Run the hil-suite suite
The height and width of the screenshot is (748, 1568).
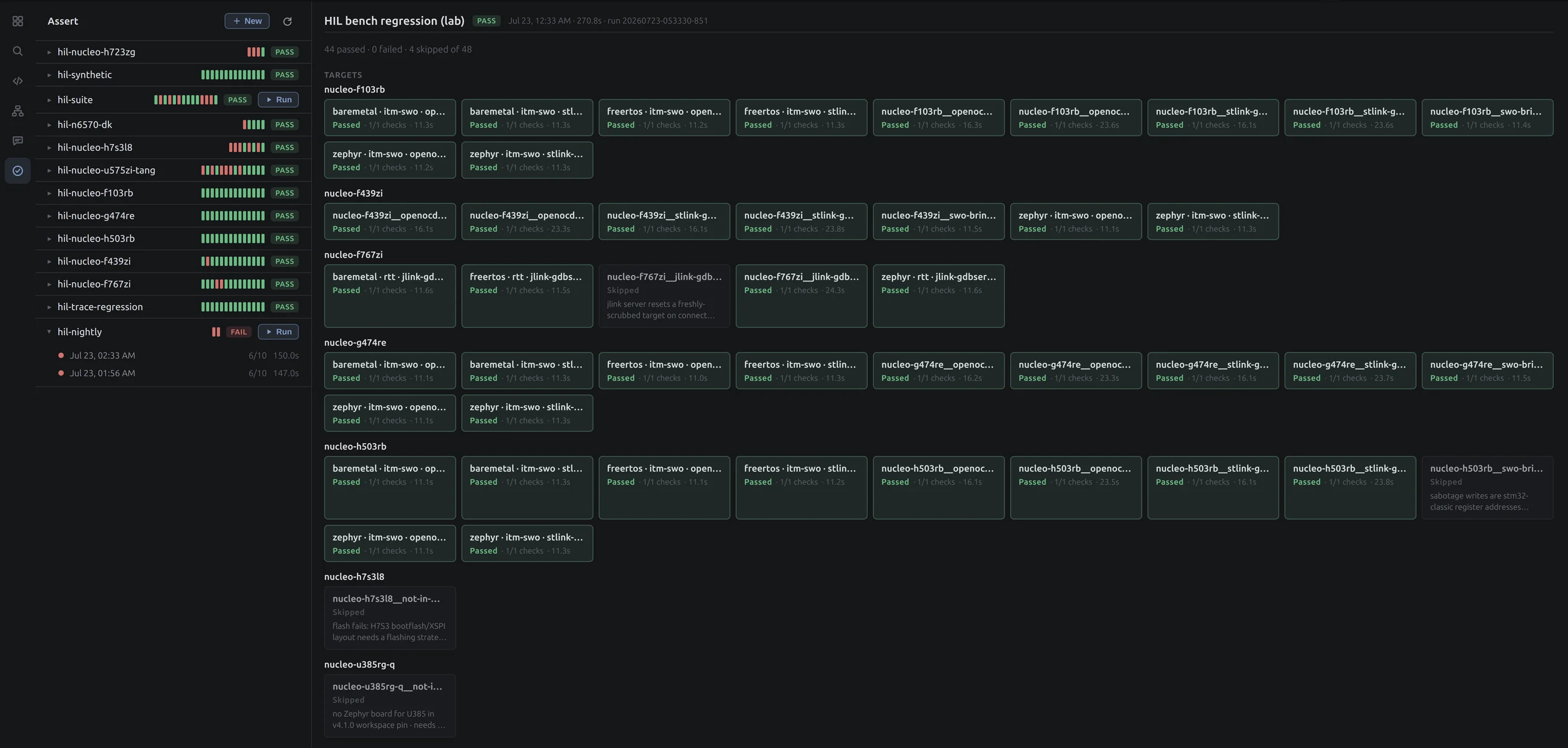[x=278, y=99]
